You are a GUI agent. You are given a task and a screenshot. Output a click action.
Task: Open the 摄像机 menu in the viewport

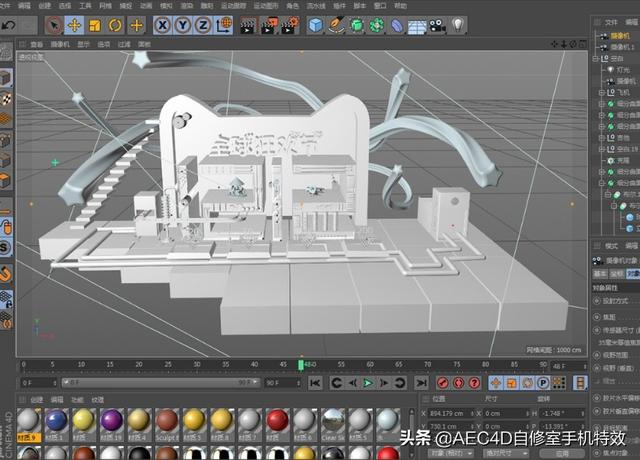point(60,44)
